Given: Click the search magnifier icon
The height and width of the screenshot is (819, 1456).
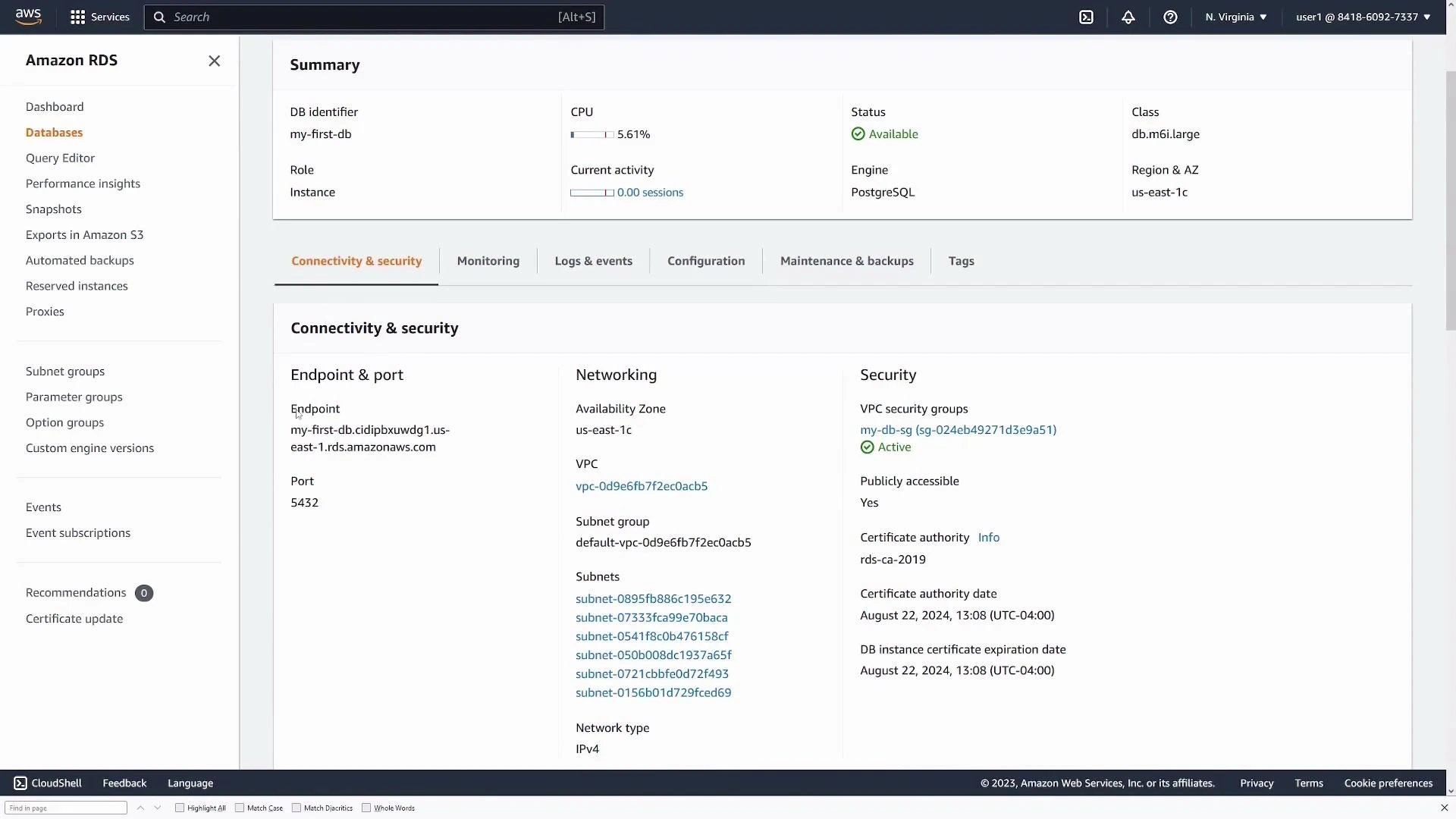Looking at the screenshot, I should 160,17.
